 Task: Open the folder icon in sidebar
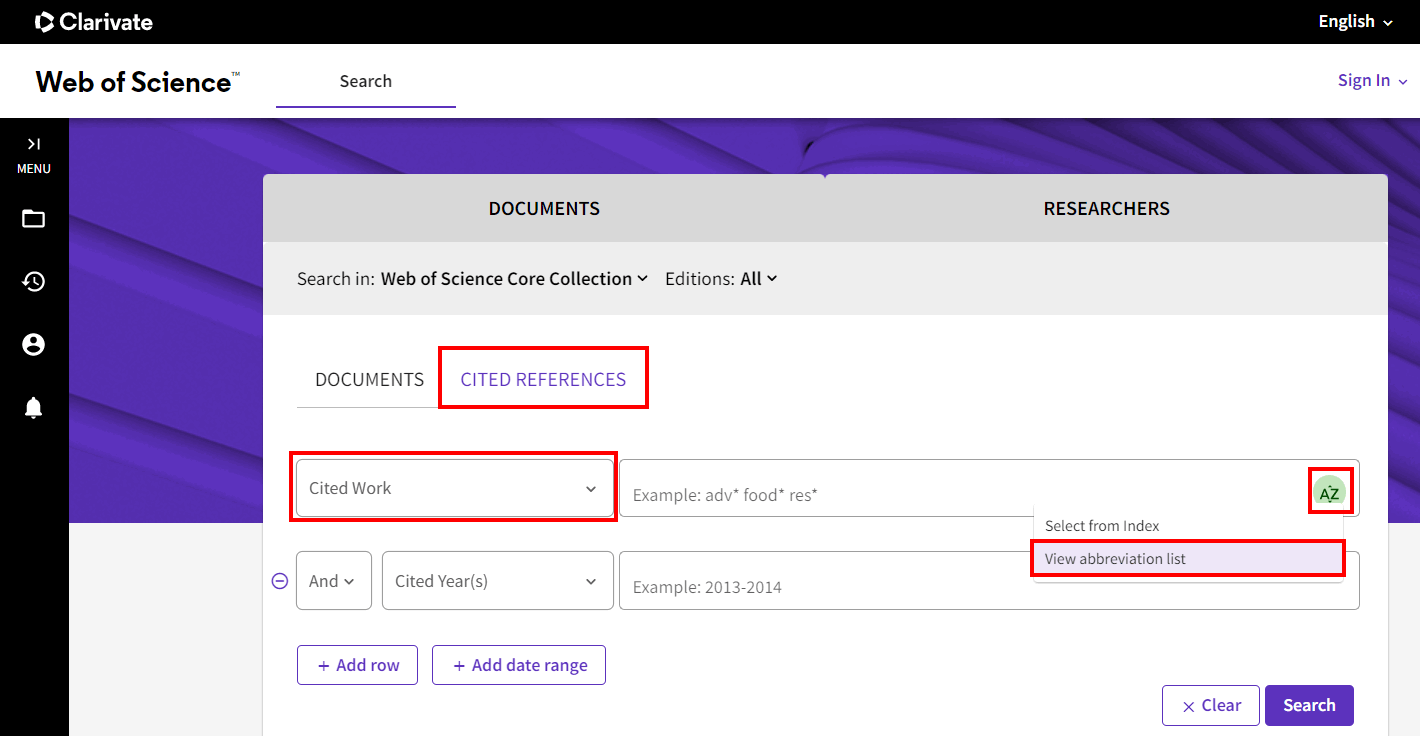click(34, 218)
